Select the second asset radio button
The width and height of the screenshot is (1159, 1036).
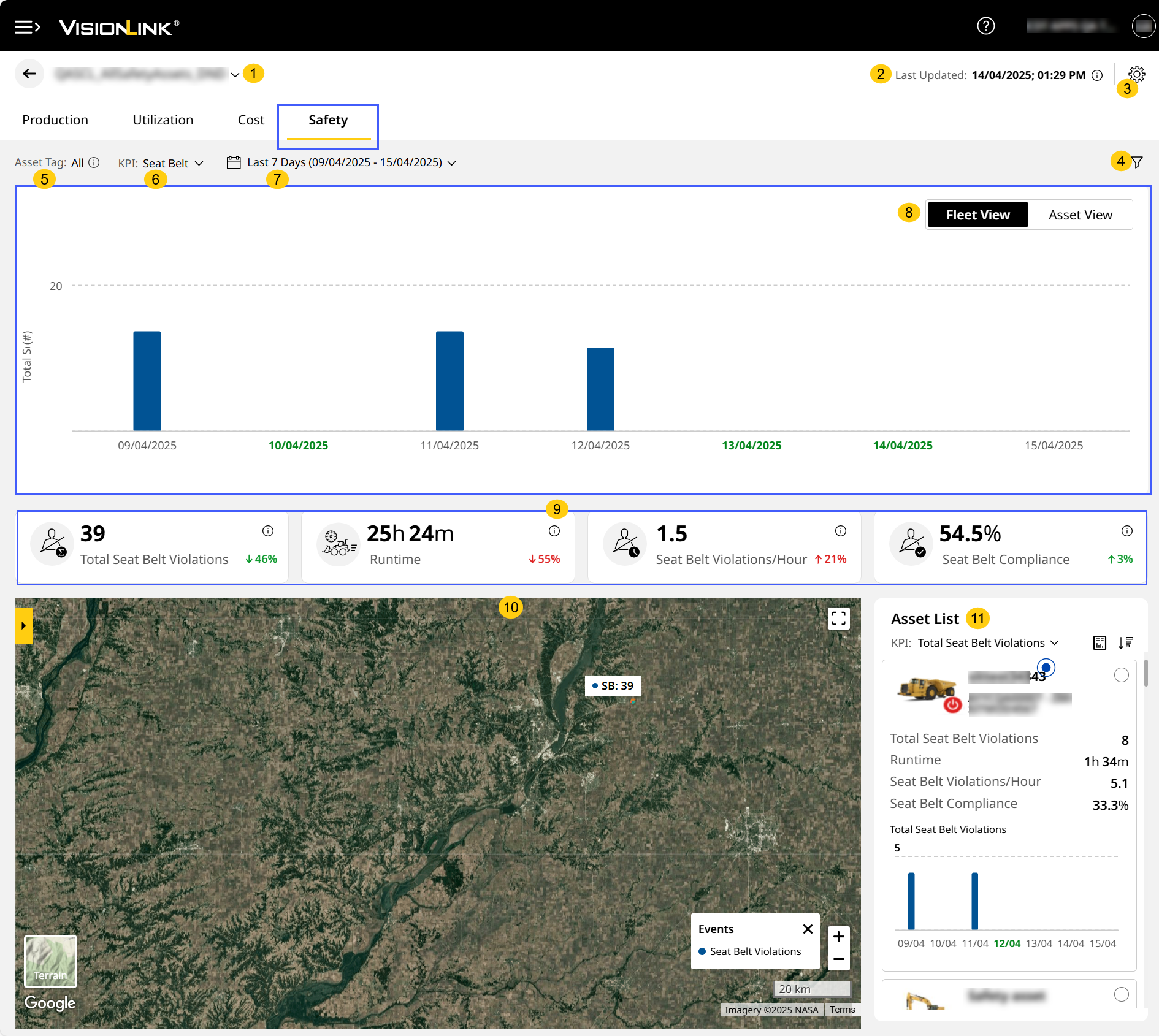click(x=1121, y=994)
